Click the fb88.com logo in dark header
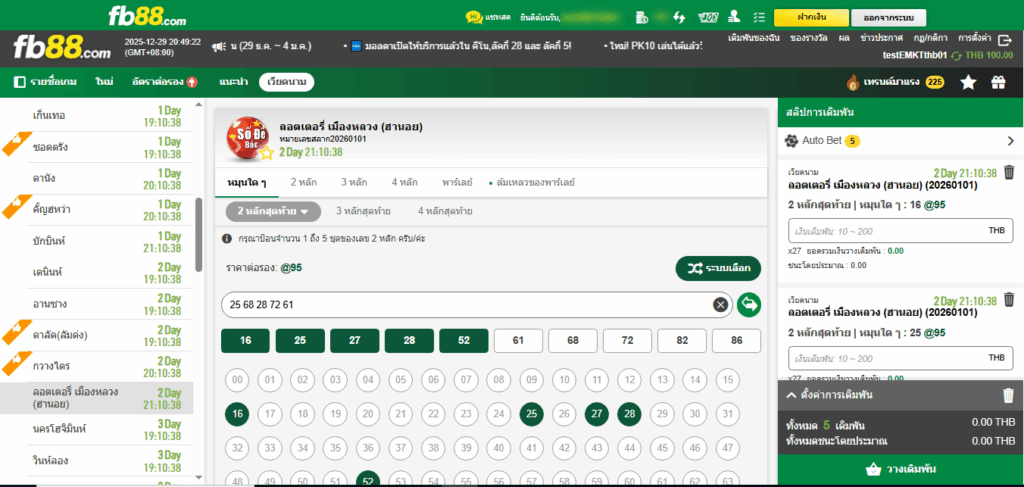The image size is (1024, 487). 62,48
